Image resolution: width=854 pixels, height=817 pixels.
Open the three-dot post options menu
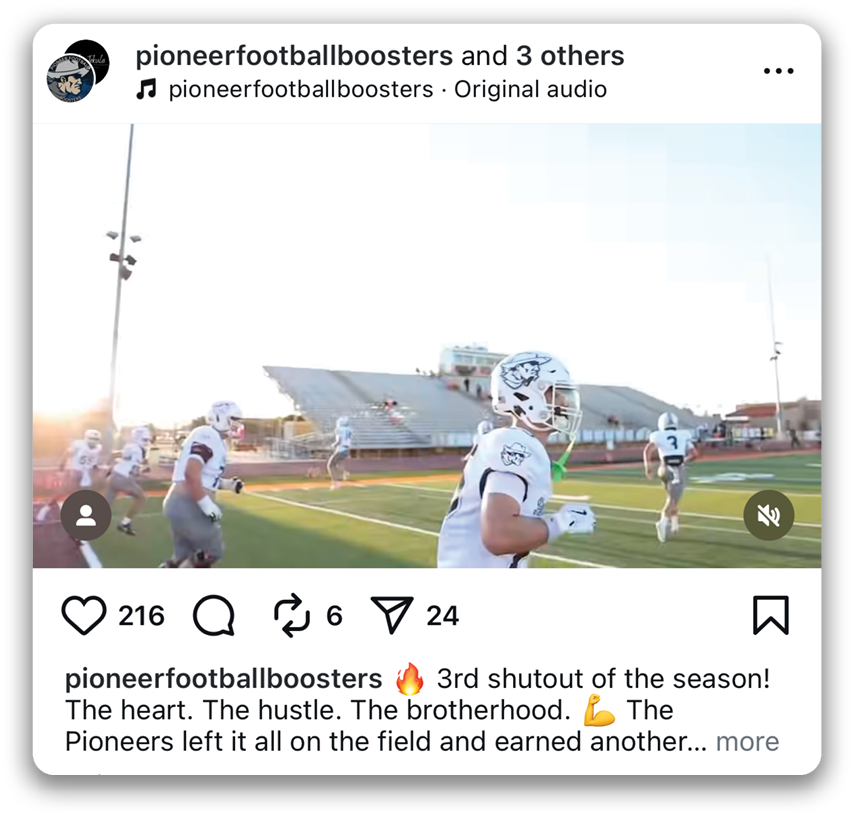point(778,71)
